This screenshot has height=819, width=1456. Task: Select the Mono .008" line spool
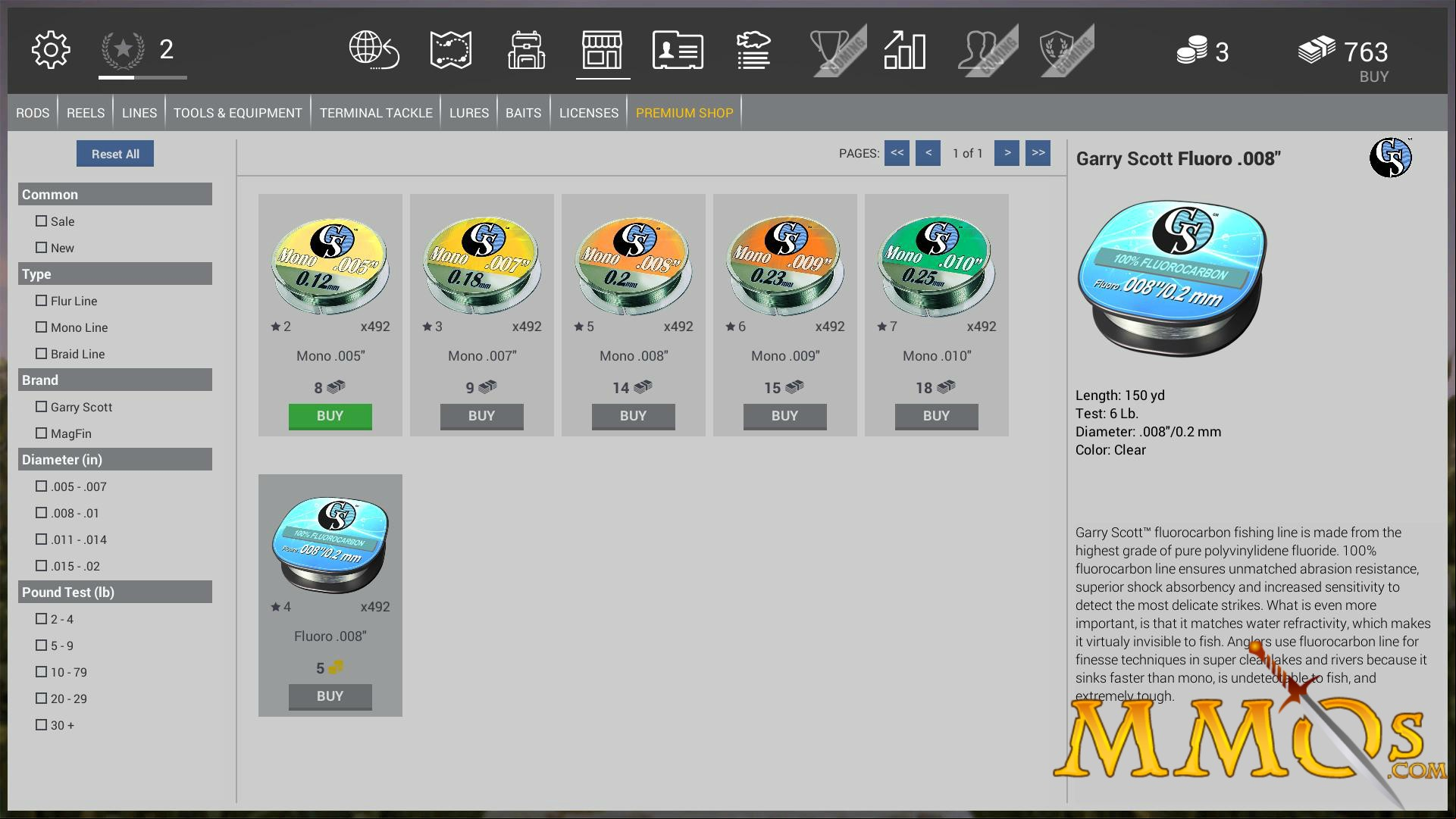click(634, 267)
